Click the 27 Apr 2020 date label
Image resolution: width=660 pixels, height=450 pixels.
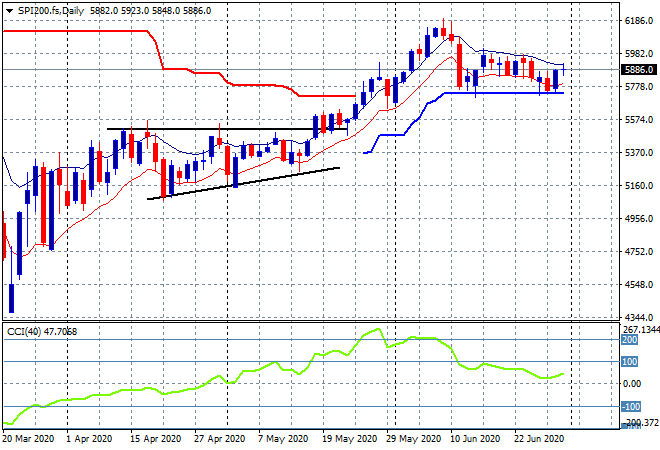(219, 439)
